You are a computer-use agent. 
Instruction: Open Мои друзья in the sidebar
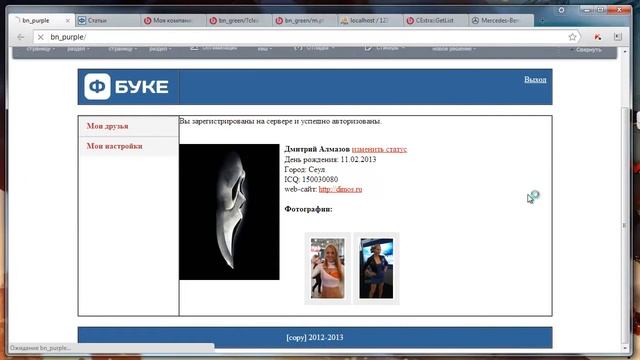click(107, 126)
